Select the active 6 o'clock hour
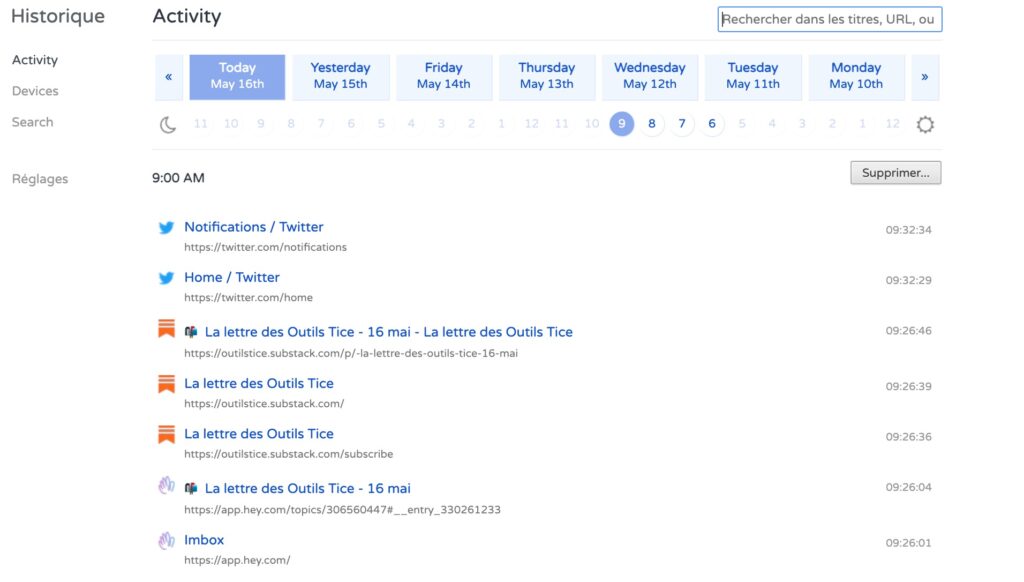The height and width of the screenshot is (582, 1024). point(712,123)
